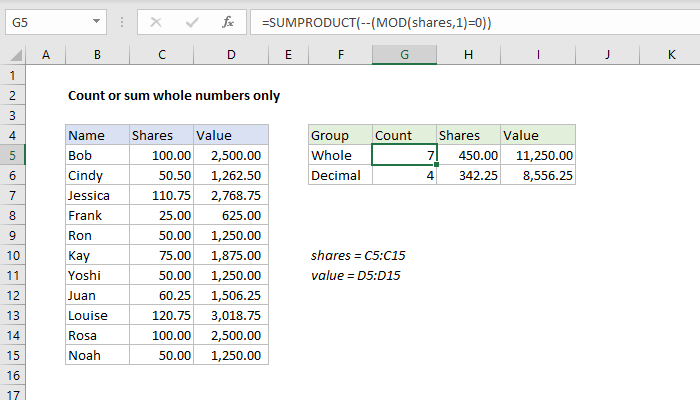
Task: Select the Whole count cell showing 7
Action: 404,155
